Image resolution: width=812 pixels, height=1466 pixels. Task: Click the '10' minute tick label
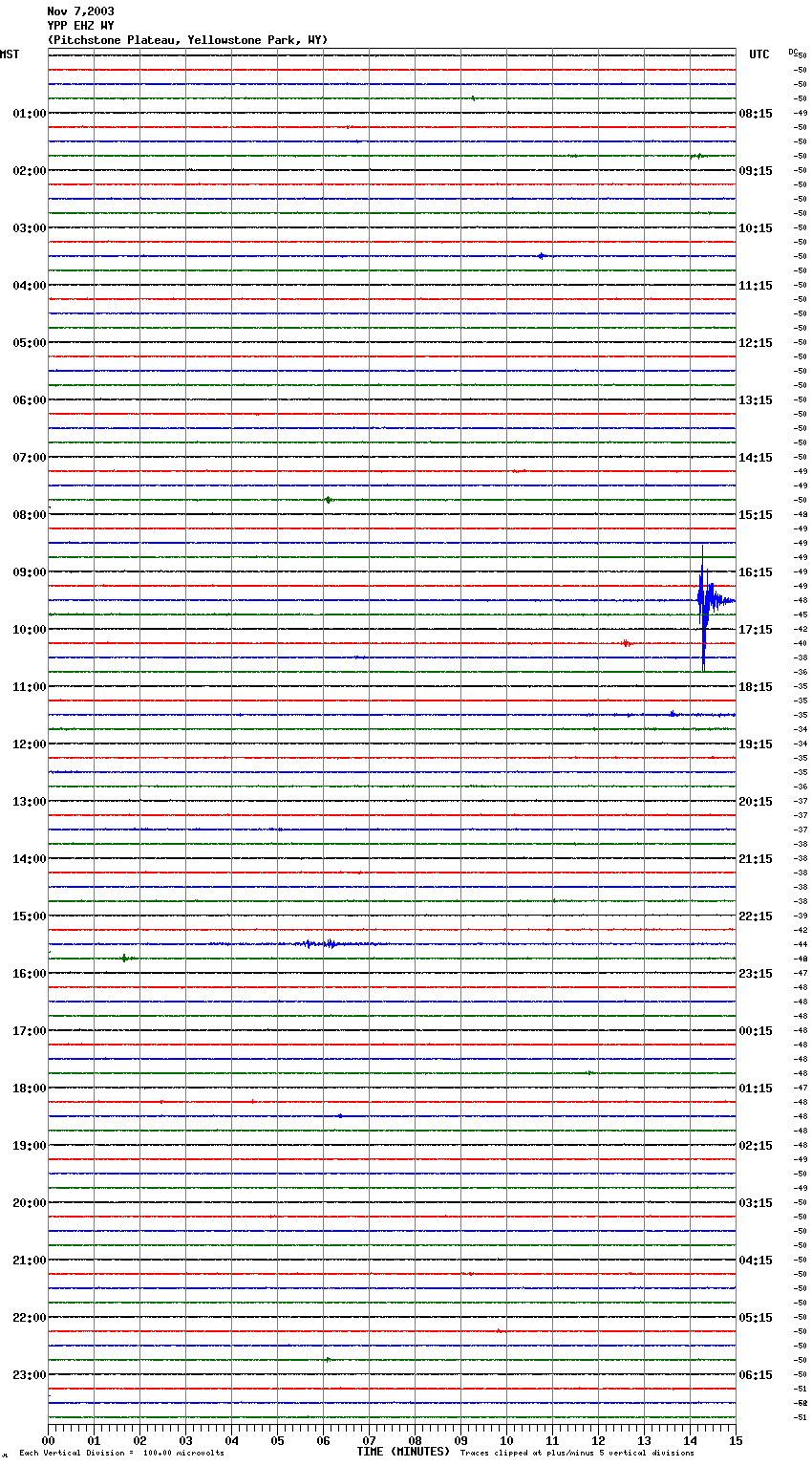[506, 1440]
